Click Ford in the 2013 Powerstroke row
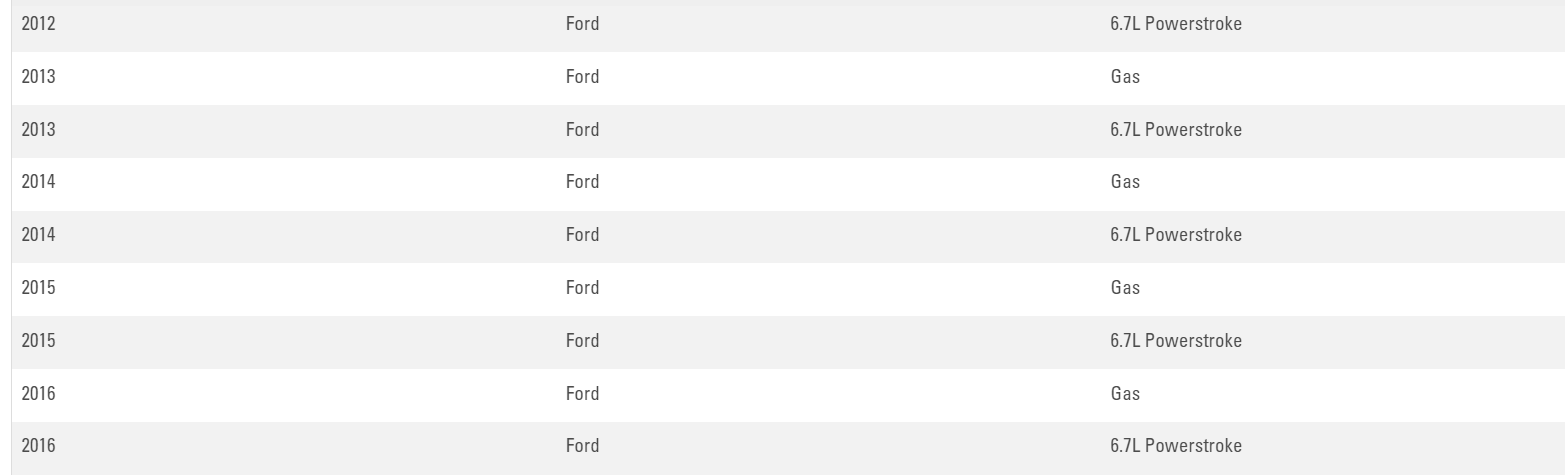 point(582,130)
